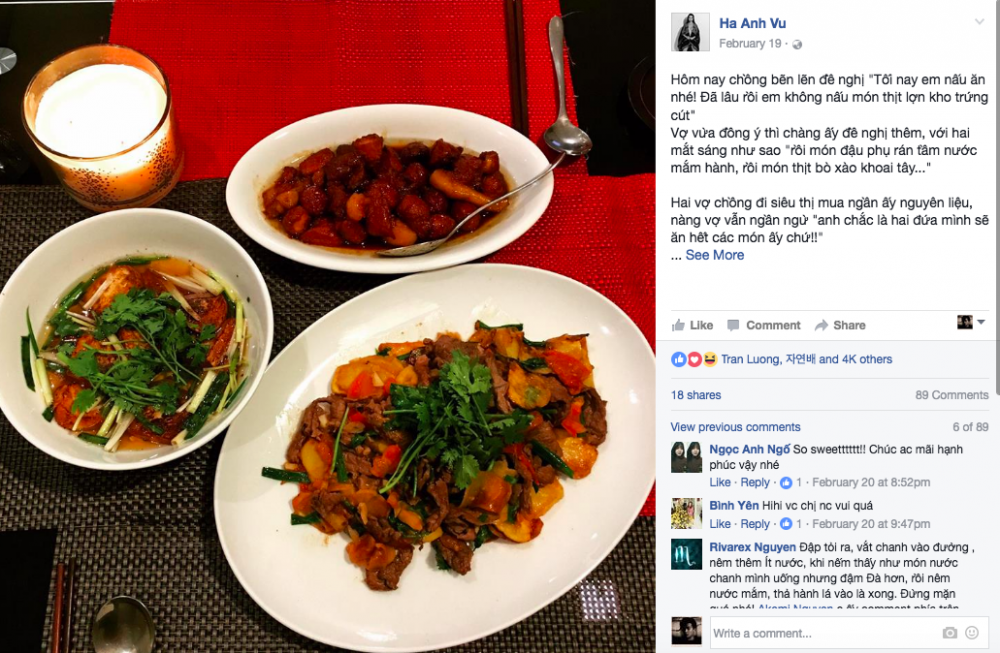Like Ngọc Anh Ngố's comment
Image resolution: width=1000 pixels, height=653 pixels.
[720, 483]
